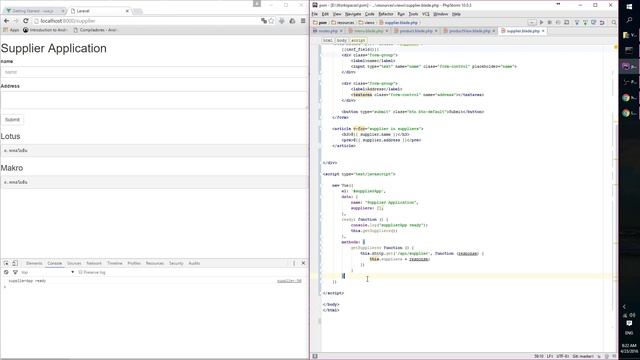This screenshot has height=360, width=640.
Task: Open the Windows action center notifications
Action: coord(629,323)
